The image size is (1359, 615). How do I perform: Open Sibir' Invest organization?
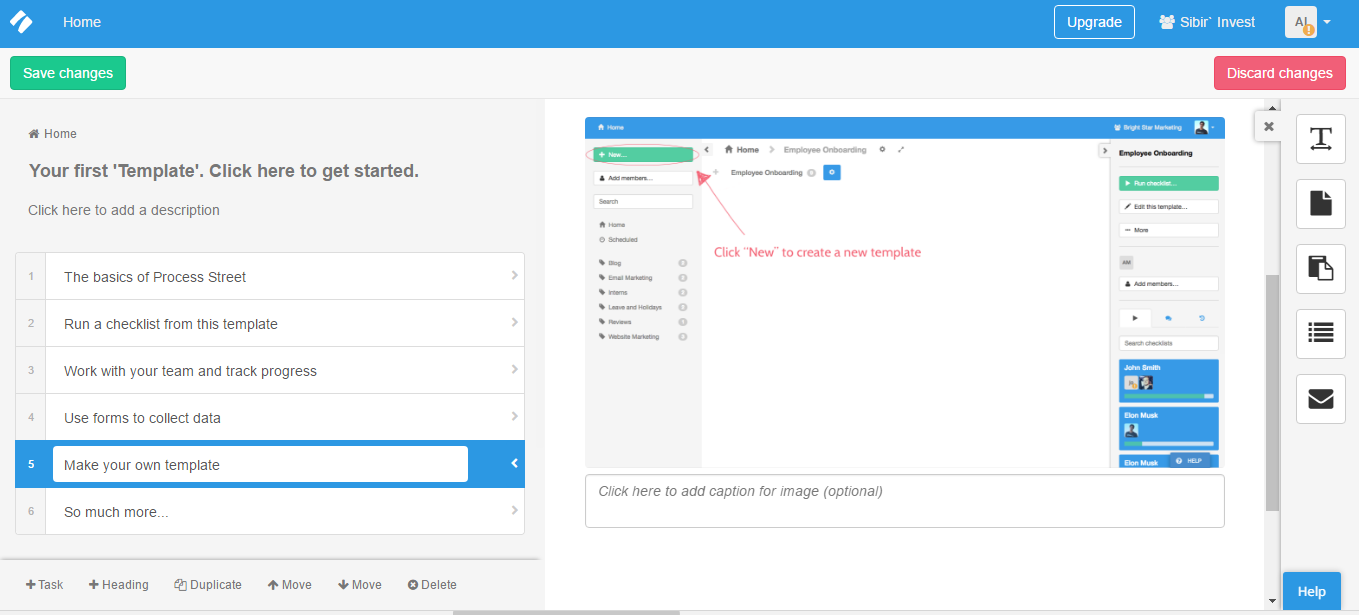pyautogui.click(x=1207, y=22)
